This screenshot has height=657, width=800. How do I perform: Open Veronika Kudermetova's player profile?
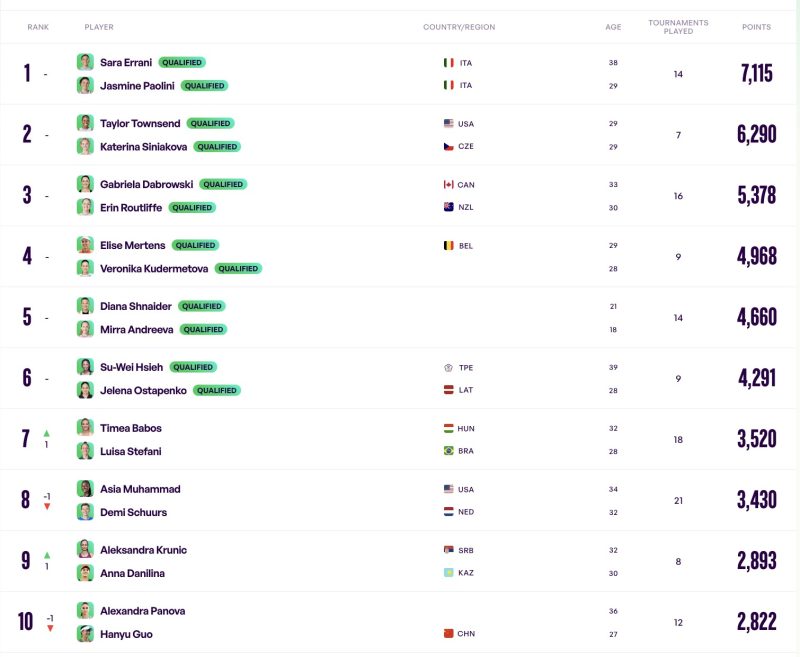[x=155, y=268]
